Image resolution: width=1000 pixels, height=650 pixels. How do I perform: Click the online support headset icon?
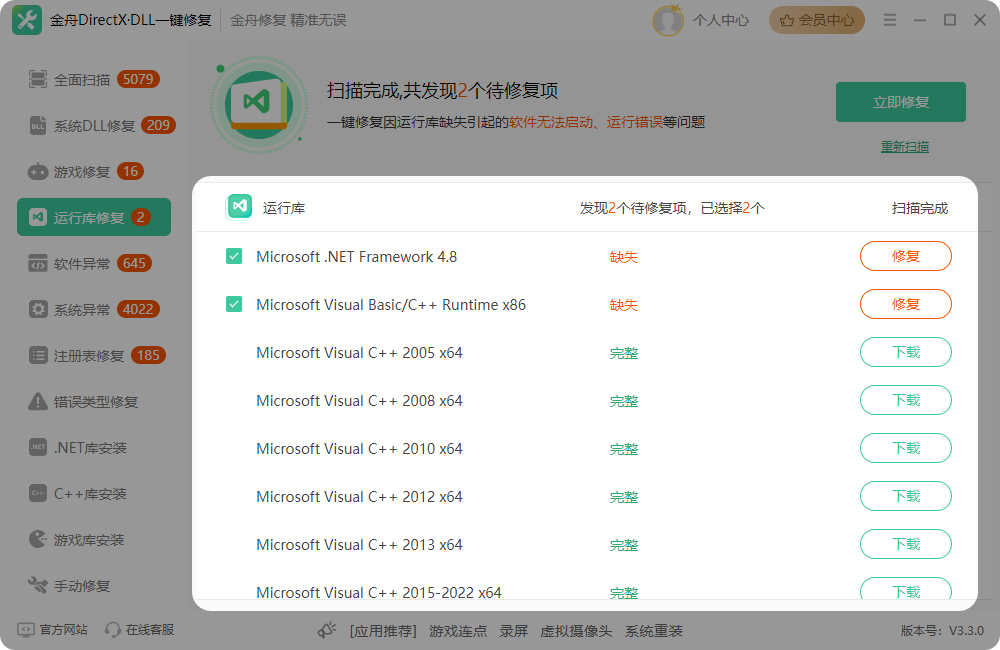113,630
